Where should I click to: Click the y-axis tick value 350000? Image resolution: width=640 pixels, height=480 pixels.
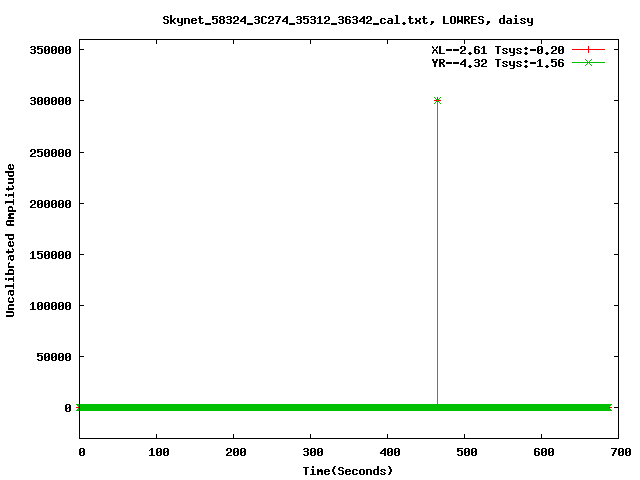(x=51, y=50)
